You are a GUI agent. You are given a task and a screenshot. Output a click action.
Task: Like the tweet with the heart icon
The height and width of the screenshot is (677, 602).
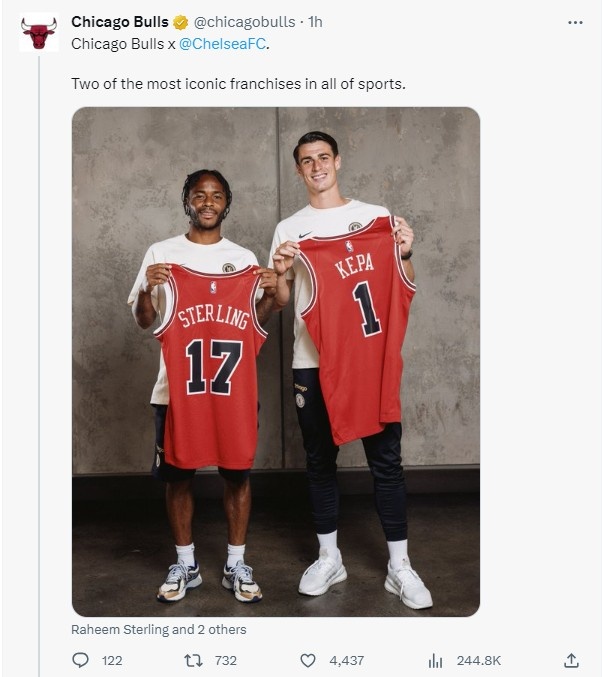point(308,660)
